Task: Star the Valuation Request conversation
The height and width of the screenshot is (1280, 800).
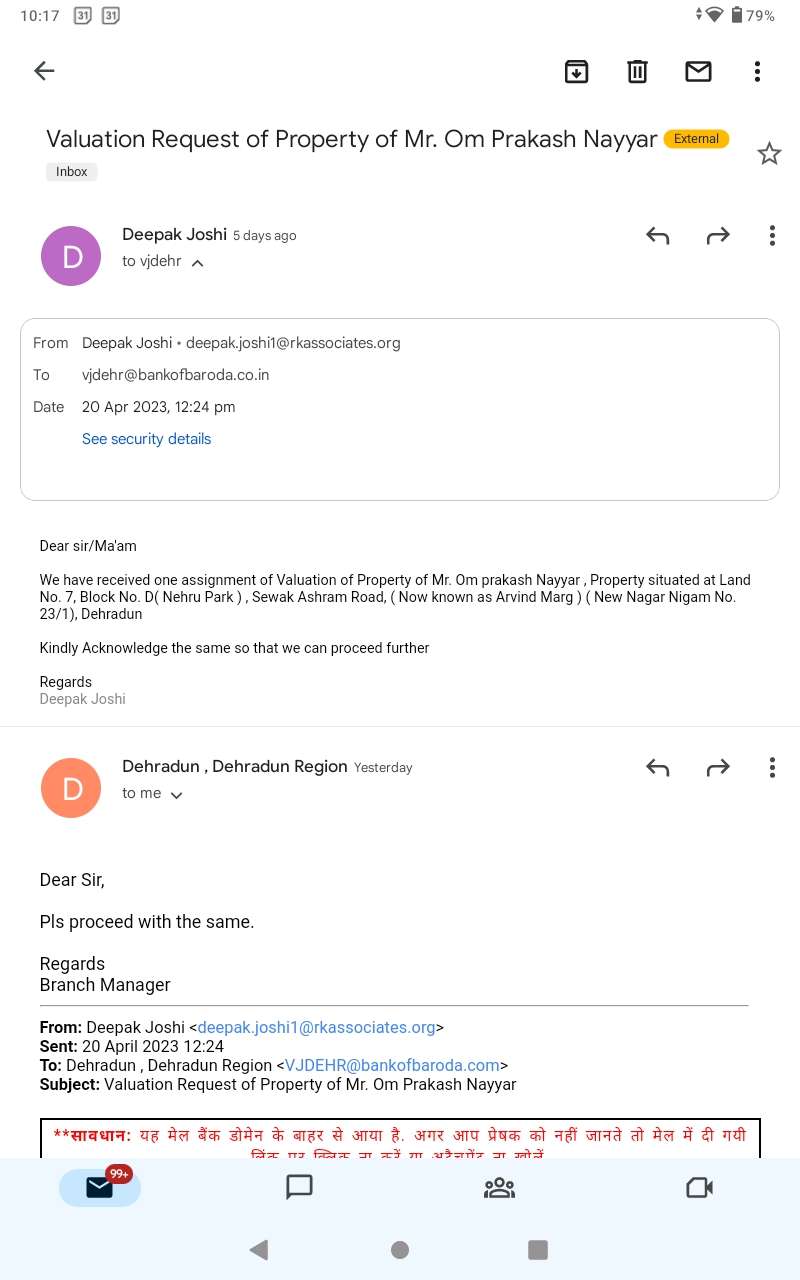Action: [769, 154]
